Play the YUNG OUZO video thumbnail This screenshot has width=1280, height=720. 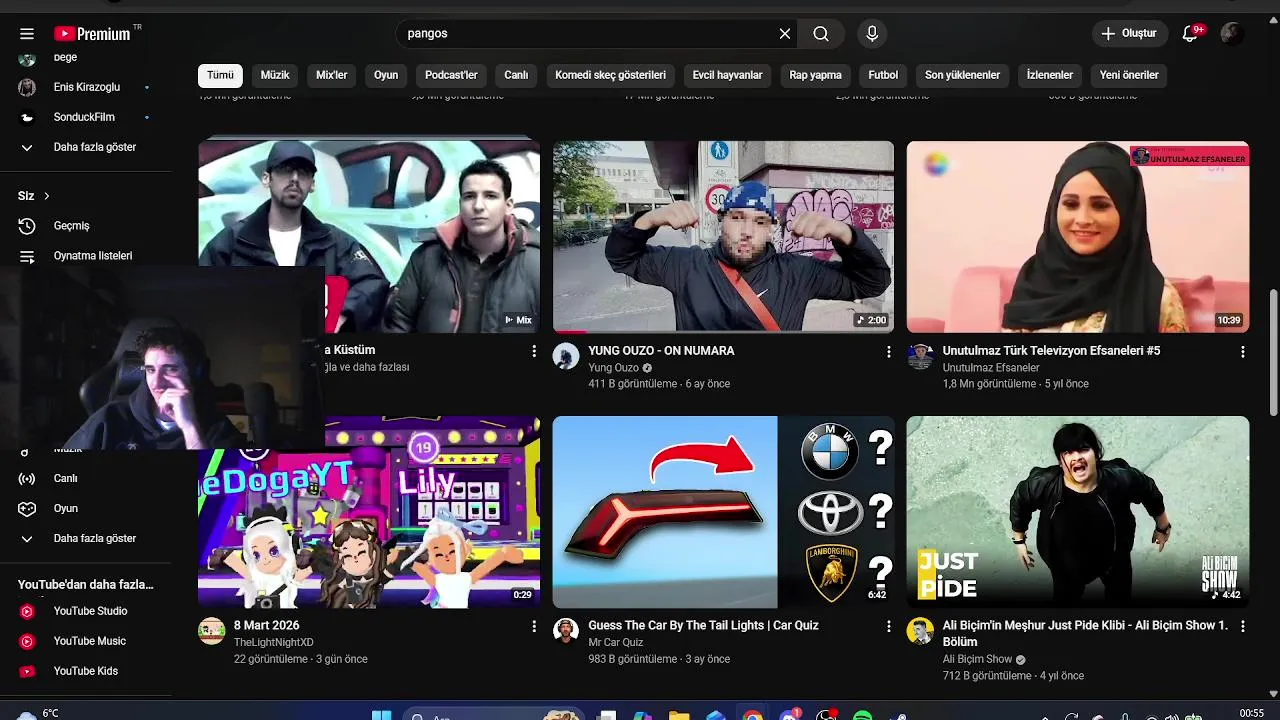pos(723,237)
